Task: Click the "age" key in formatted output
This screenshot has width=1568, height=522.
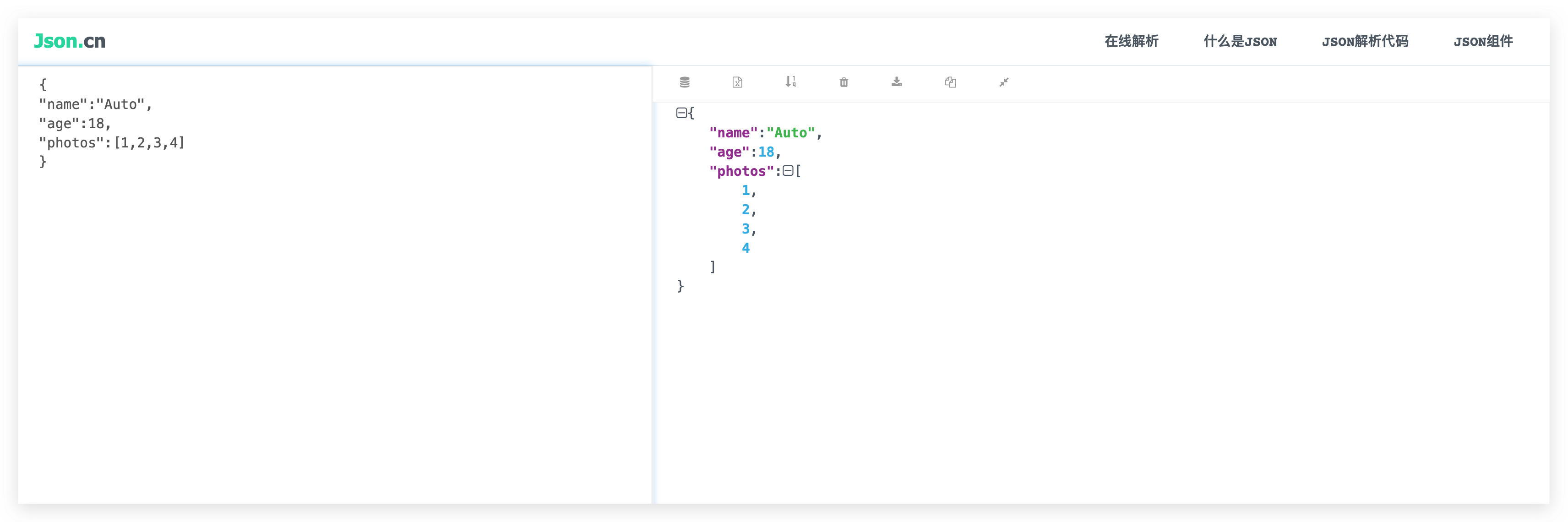Action: (x=729, y=152)
